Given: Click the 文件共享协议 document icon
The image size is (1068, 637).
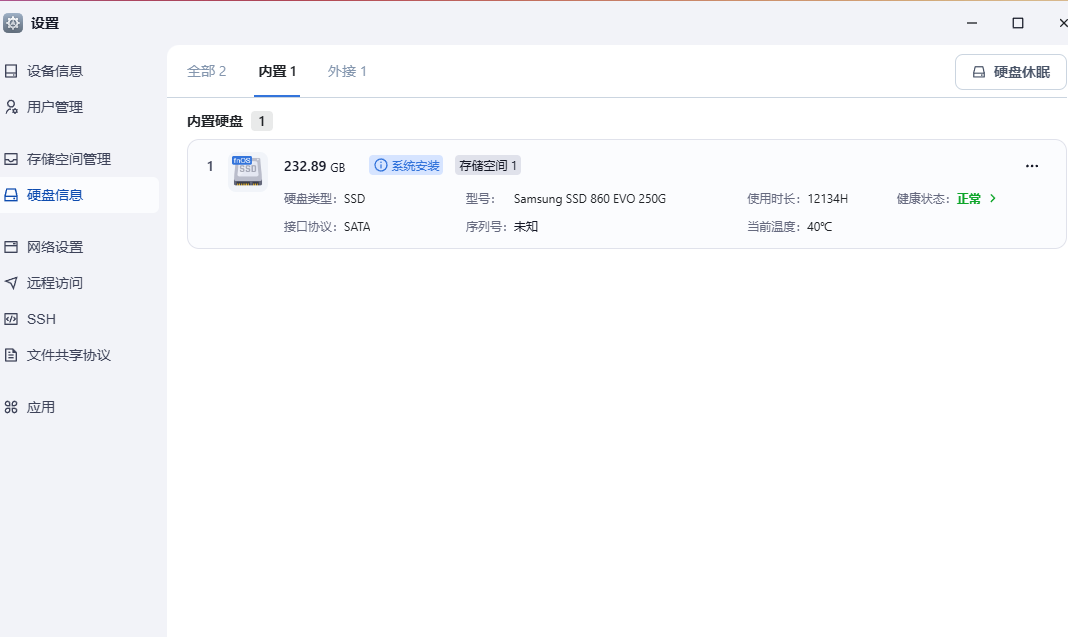Looking at the screenshot, I should pos(11,355).
